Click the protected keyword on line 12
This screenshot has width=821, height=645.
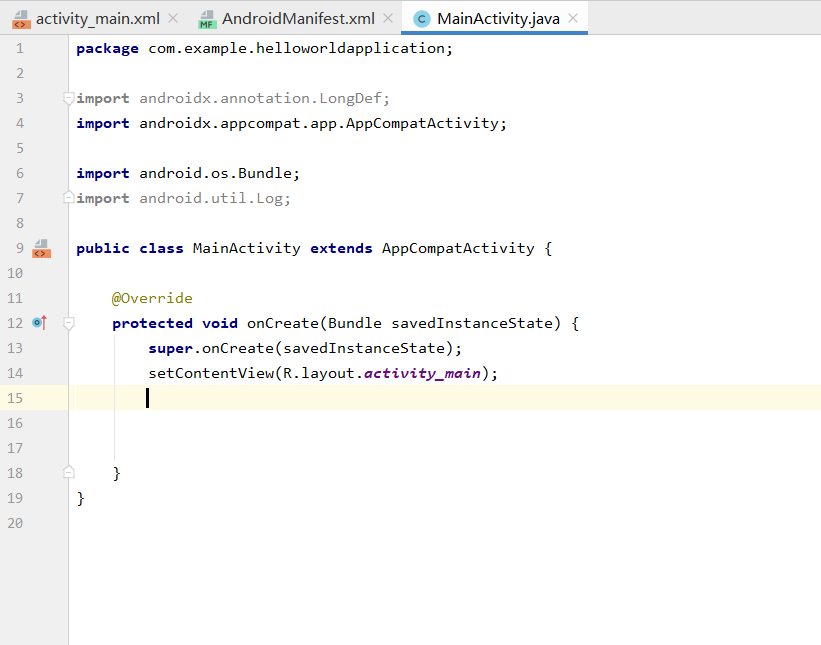[152, 324]
